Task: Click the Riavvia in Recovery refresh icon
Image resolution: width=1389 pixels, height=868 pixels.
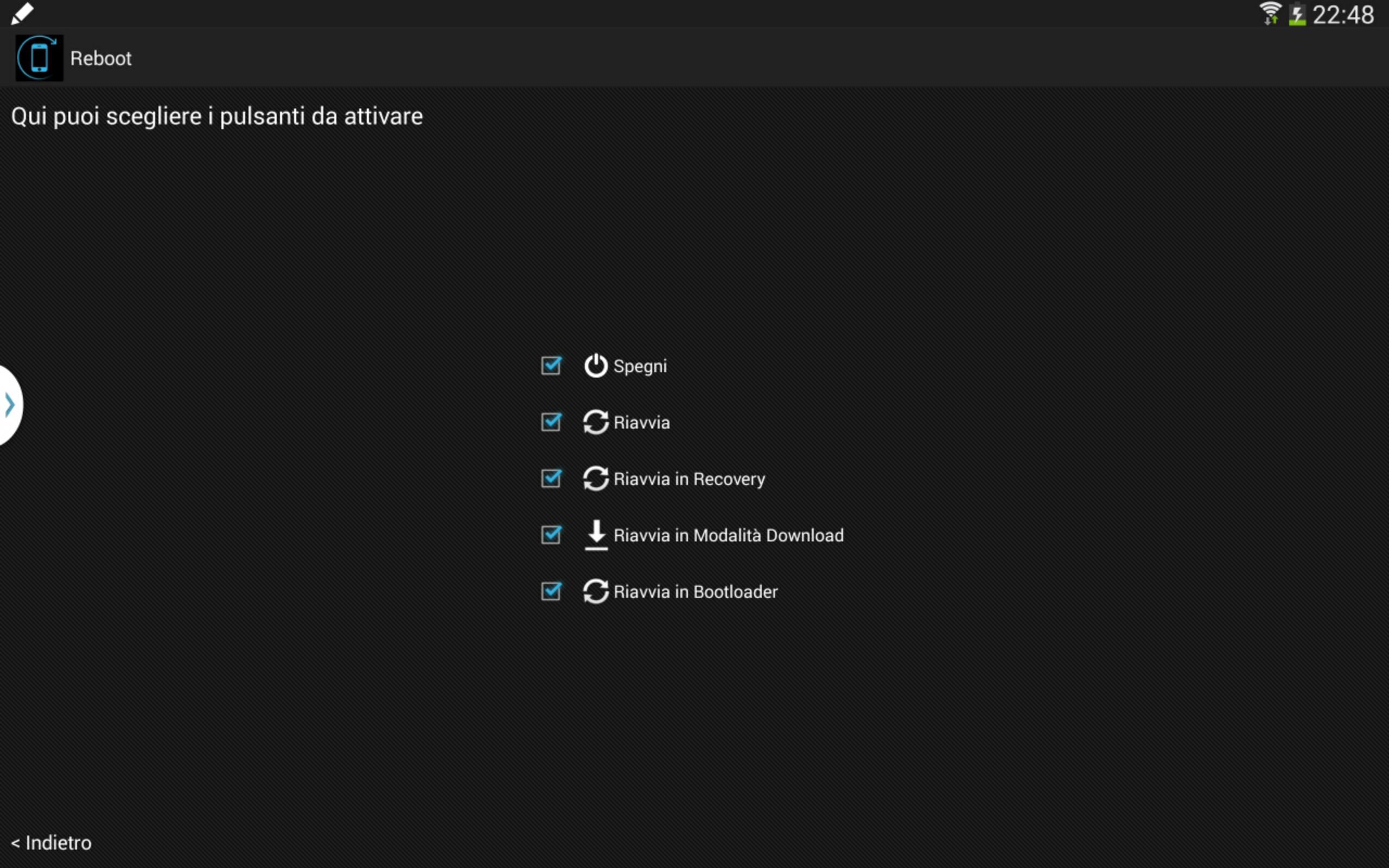Action: (596, 478)
